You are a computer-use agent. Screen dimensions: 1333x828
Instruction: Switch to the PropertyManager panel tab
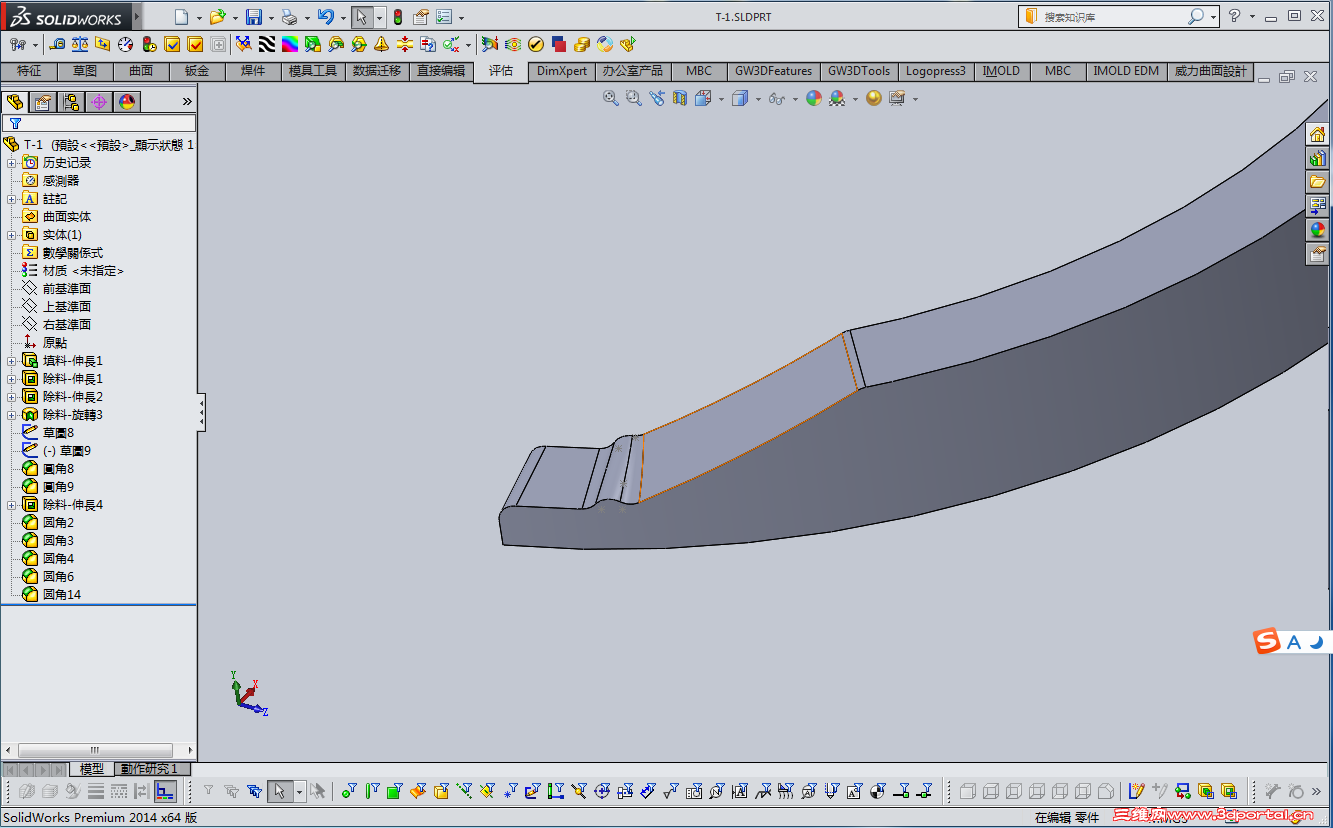click(x=43, y=102)
